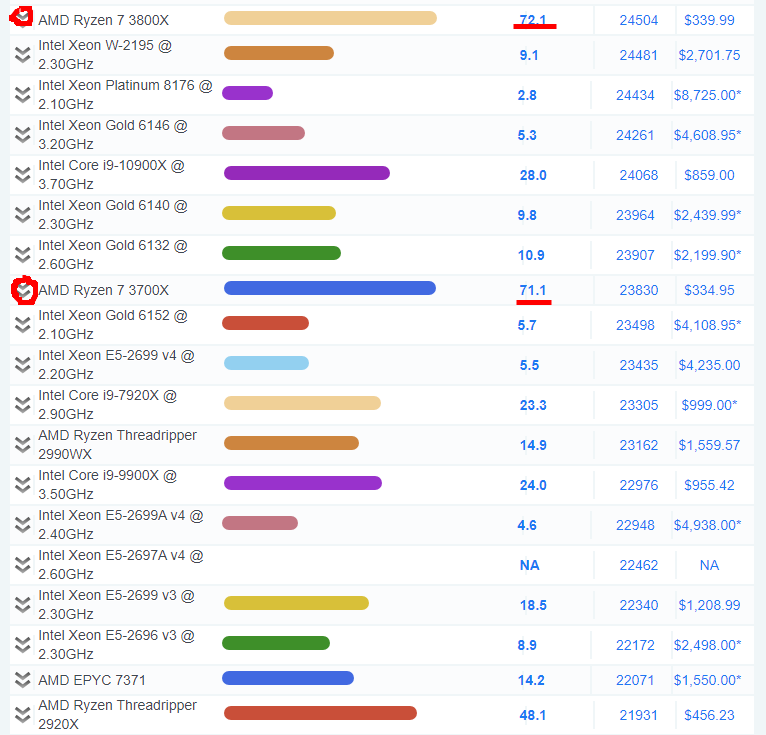Image resolution: width=766 pixels, height=735 pixels.
Task: Expand the Intel Core i9-7920X row chevron
Action: (22, 405)
